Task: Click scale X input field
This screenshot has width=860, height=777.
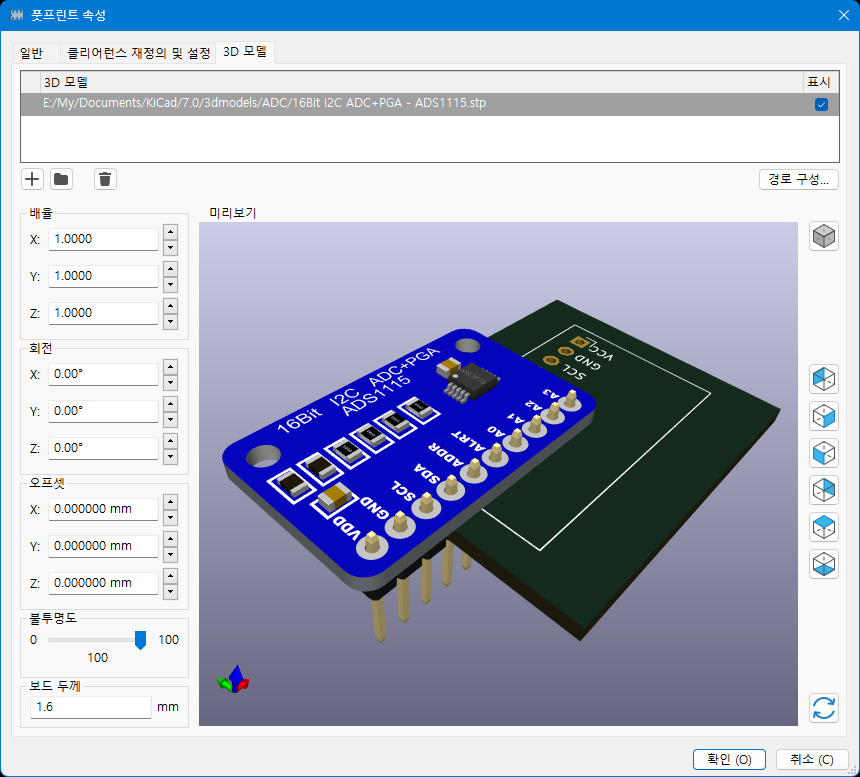Action: click(103, 239)
